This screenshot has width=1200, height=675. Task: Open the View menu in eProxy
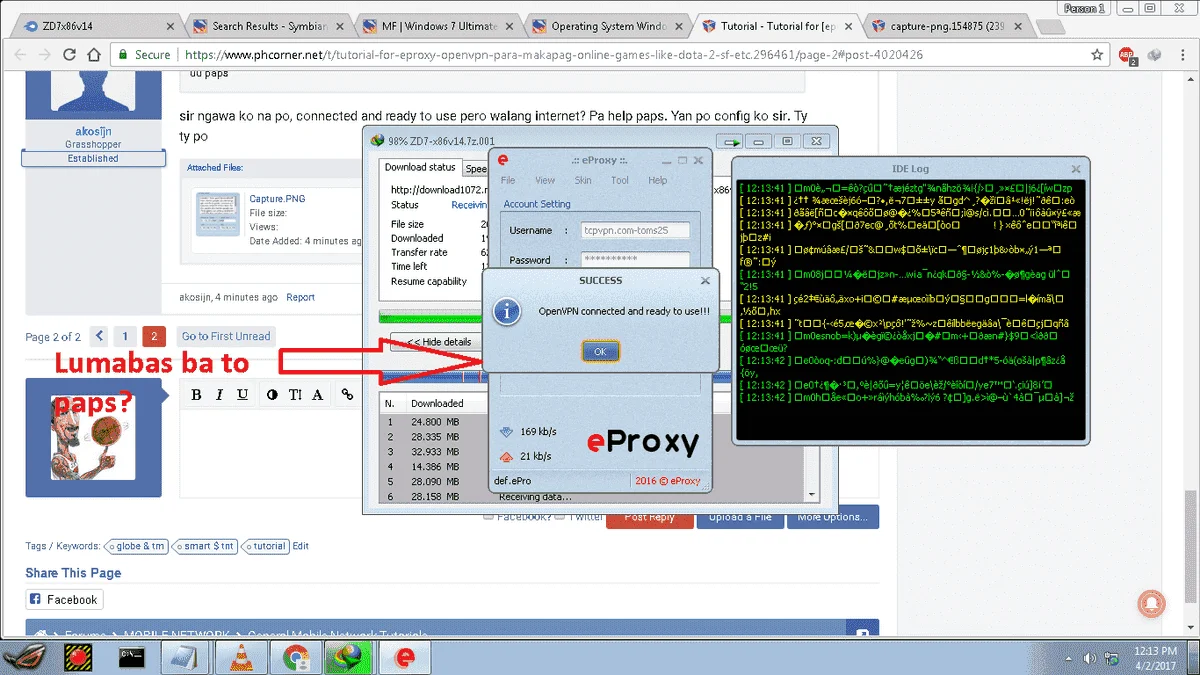545,181
